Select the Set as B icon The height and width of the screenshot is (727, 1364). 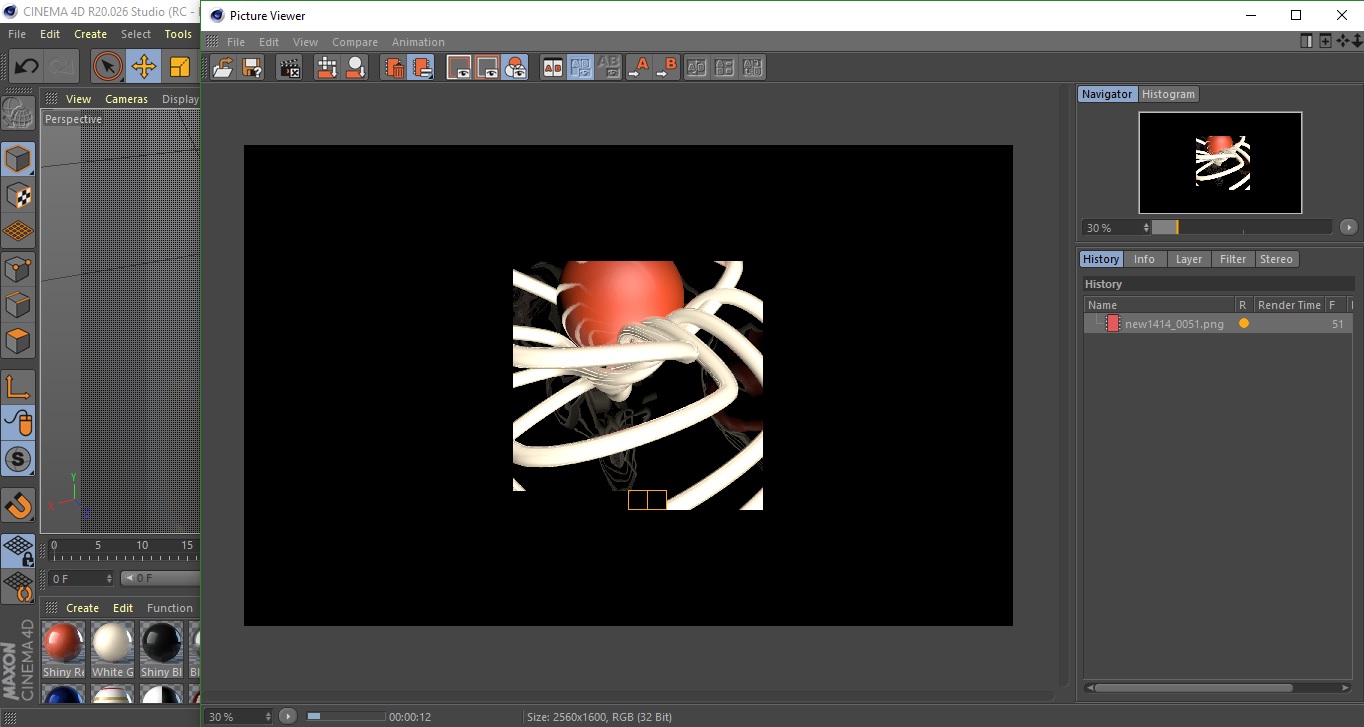(666, 68)
